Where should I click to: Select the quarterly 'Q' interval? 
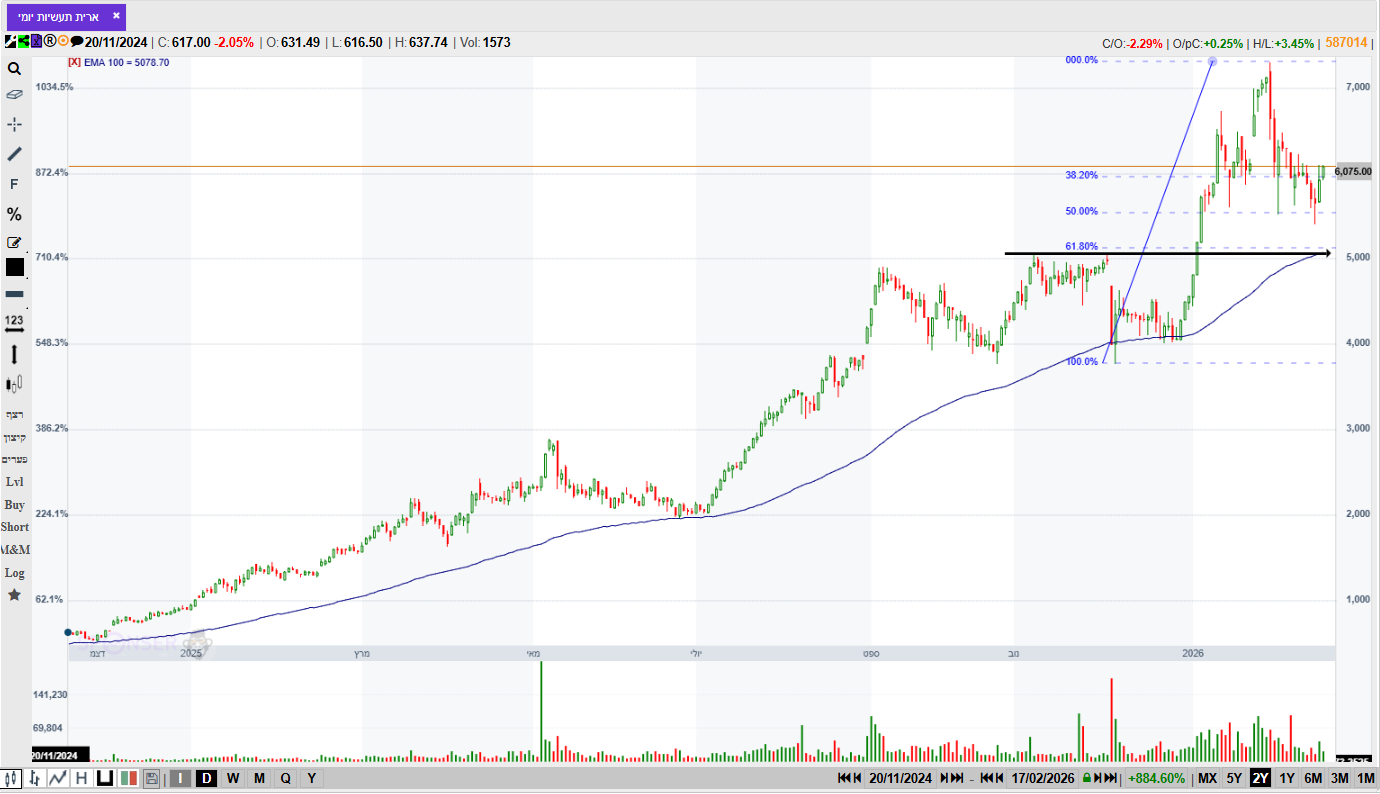(286, 778)
